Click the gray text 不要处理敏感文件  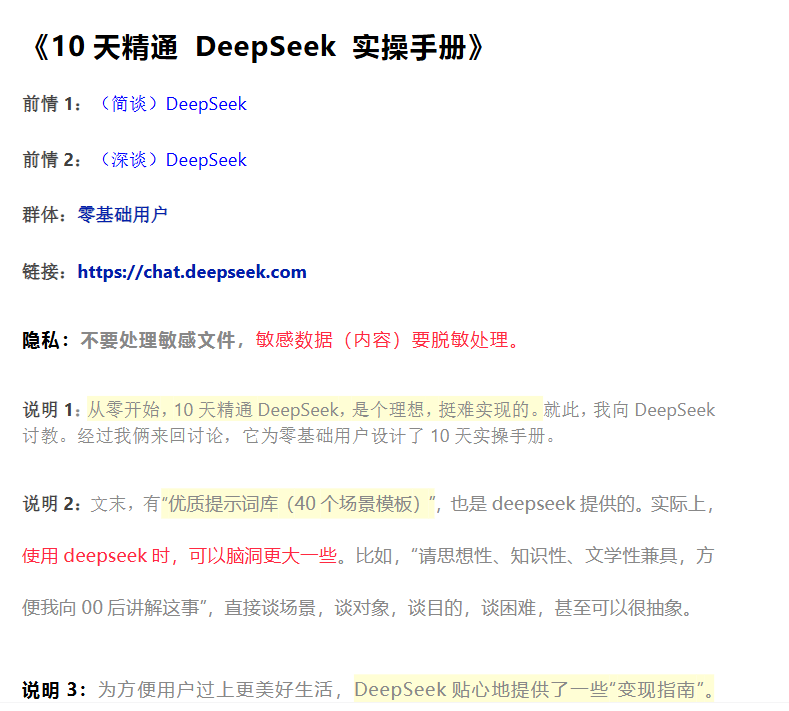click(157, 341)
